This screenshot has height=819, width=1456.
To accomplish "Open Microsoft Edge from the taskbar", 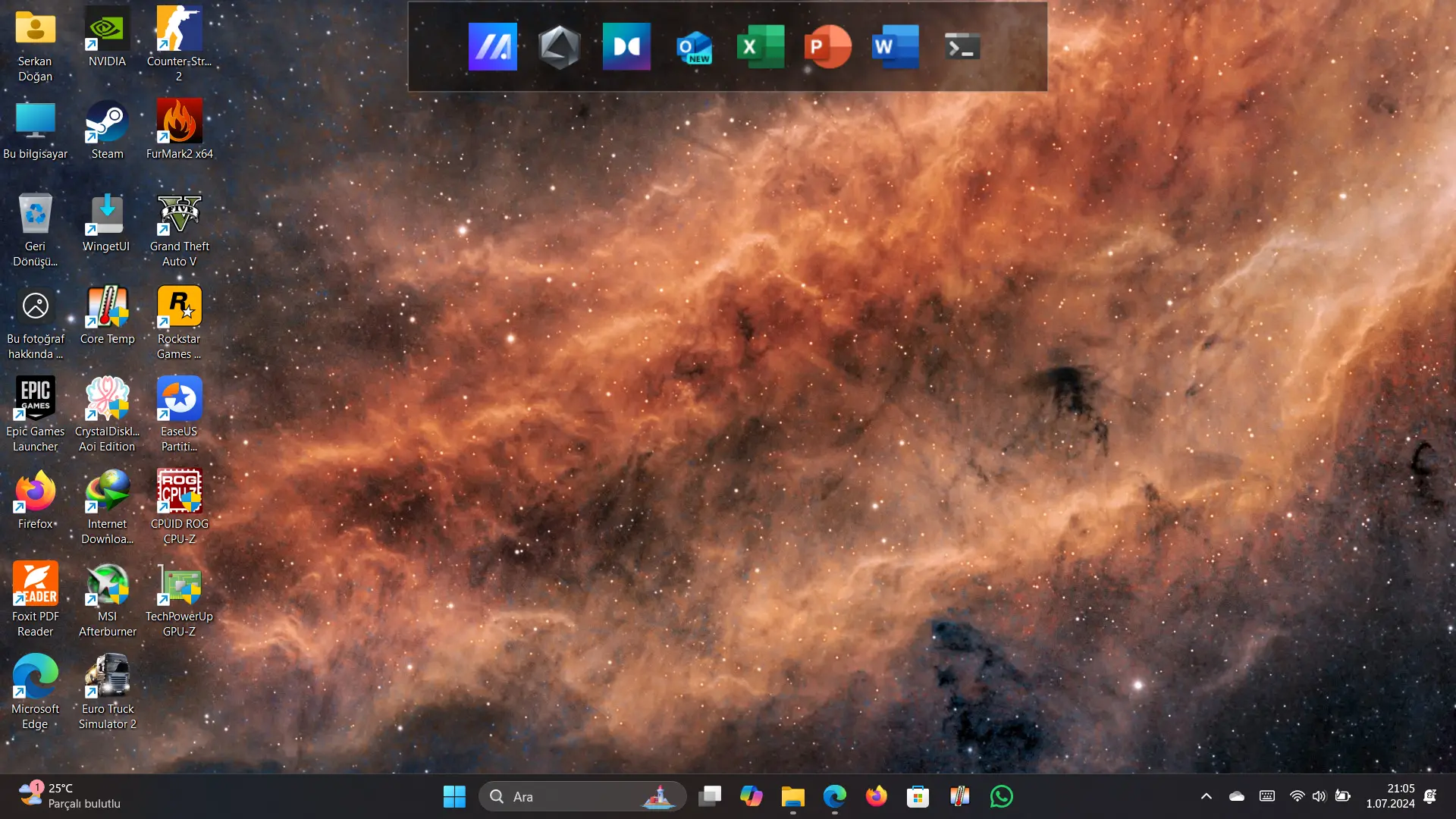I will click(x=835, y=796).
